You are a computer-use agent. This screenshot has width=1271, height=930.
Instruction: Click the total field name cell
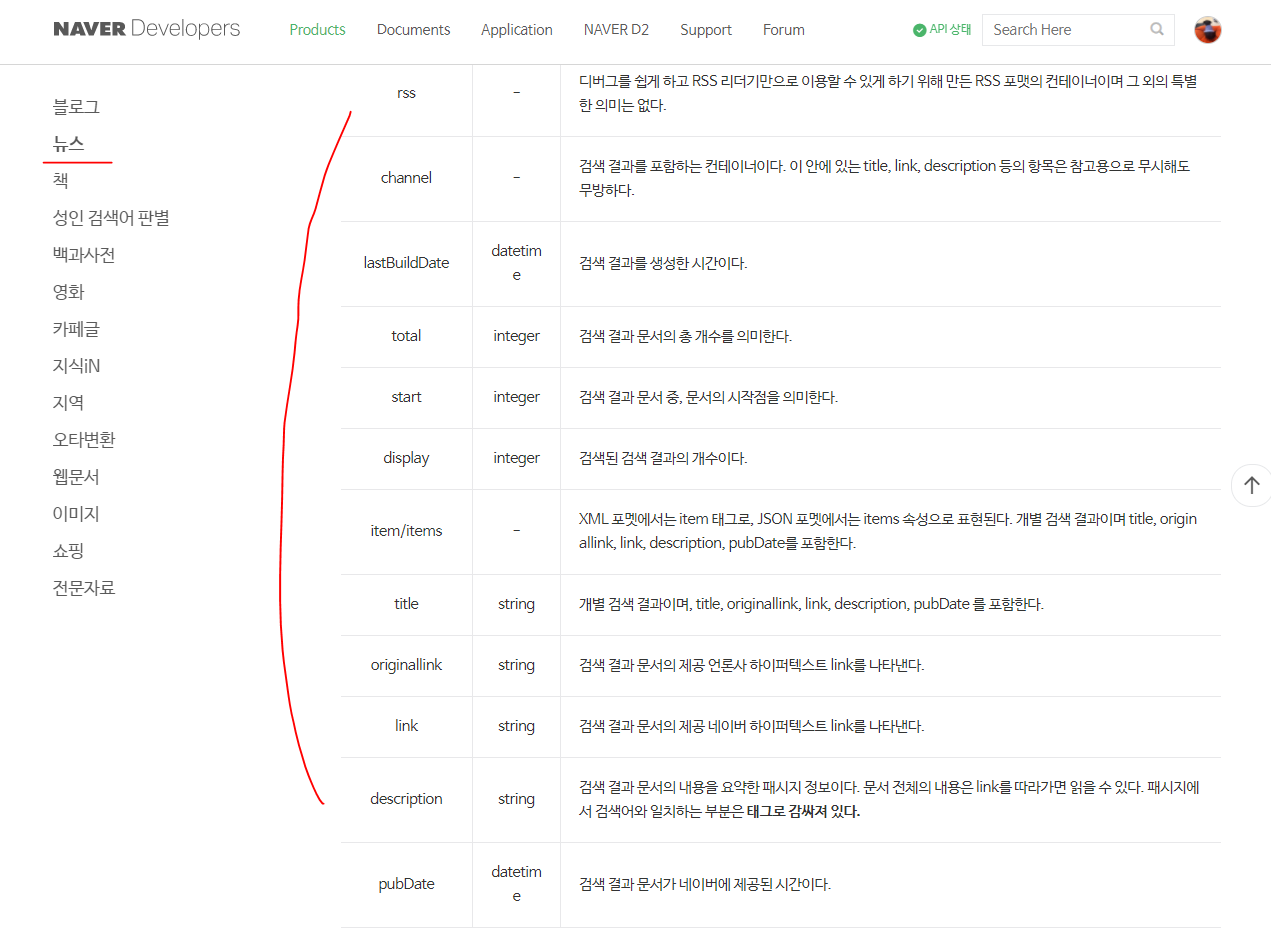click(406, 336)
